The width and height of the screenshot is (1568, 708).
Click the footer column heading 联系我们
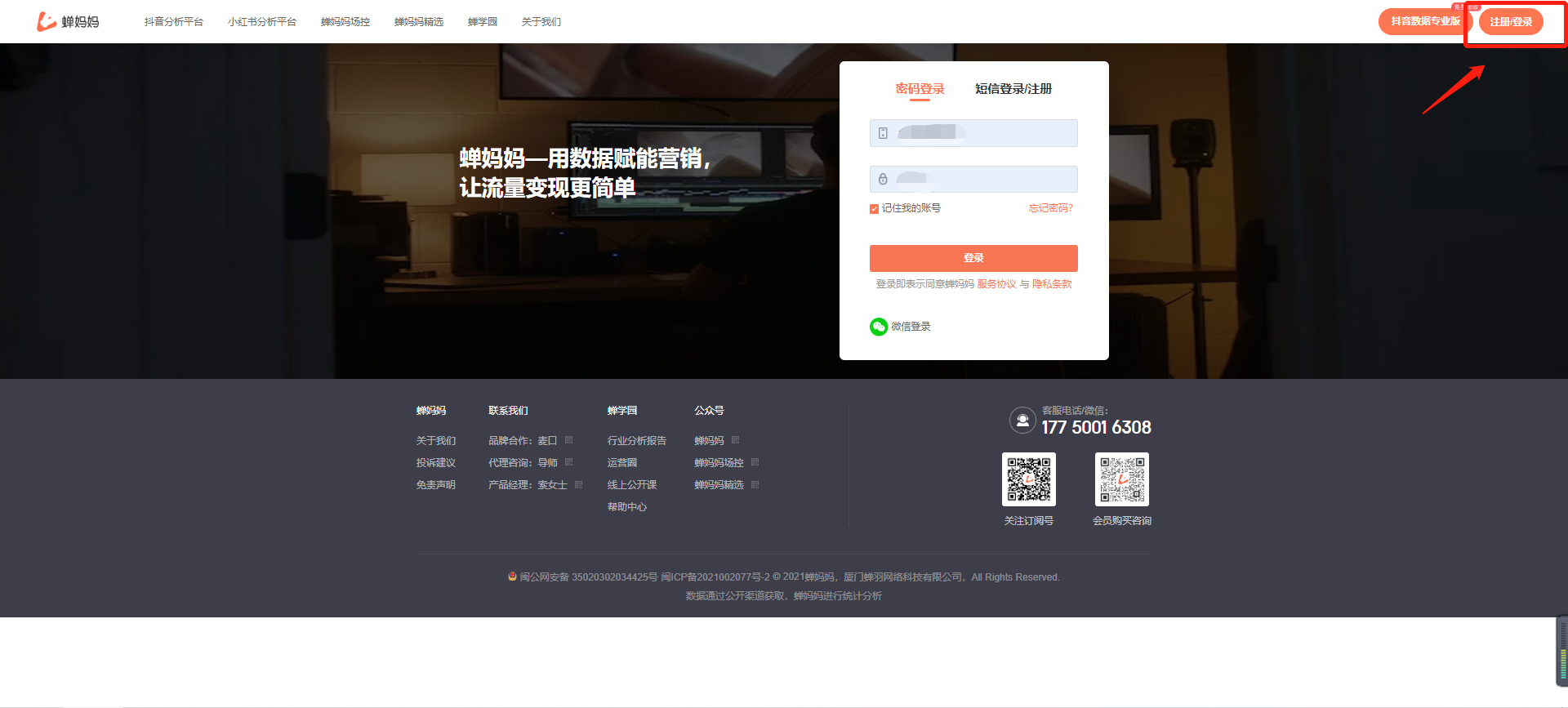[x=508, y=411]
